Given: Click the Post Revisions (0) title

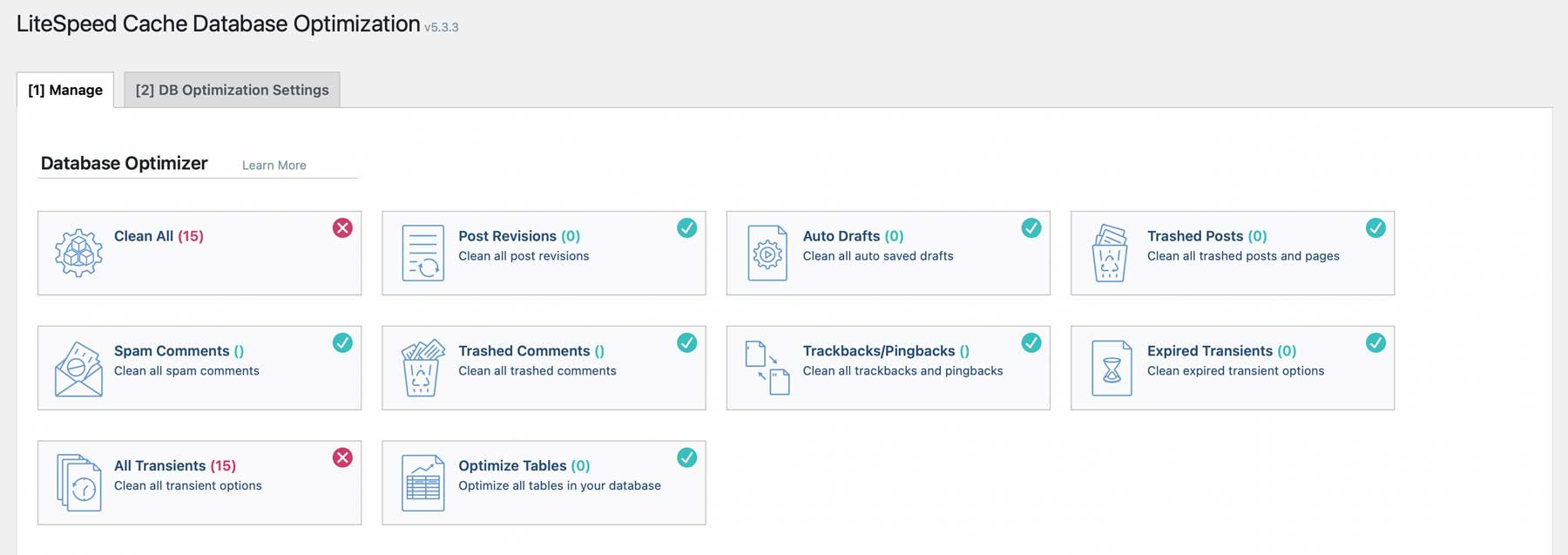Looking at the screenshot, I should tap(519, 236).
